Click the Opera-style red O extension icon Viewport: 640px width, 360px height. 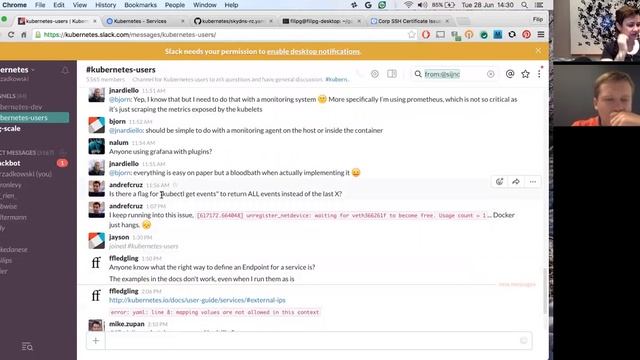(x=426, y=35)
